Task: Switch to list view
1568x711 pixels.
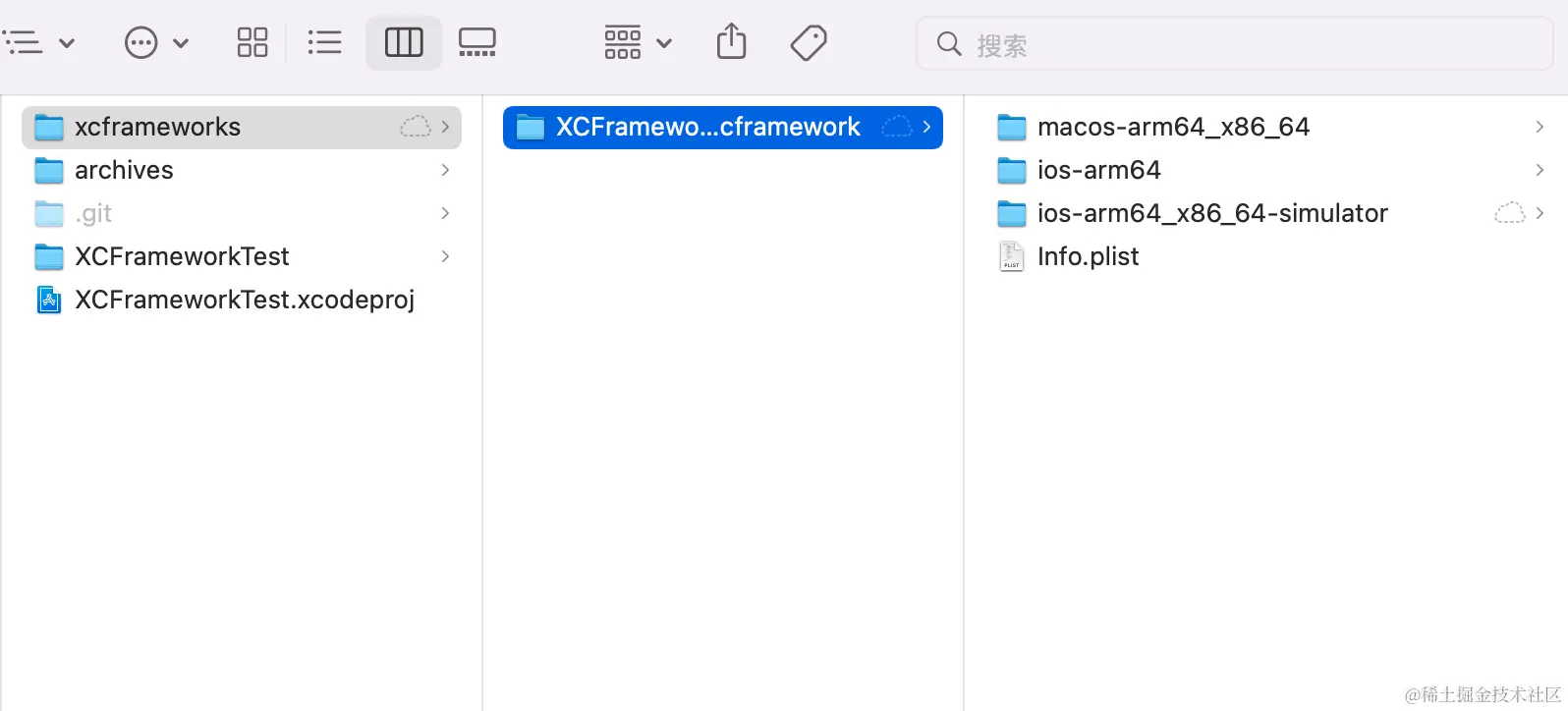Action: pos(324,42)
